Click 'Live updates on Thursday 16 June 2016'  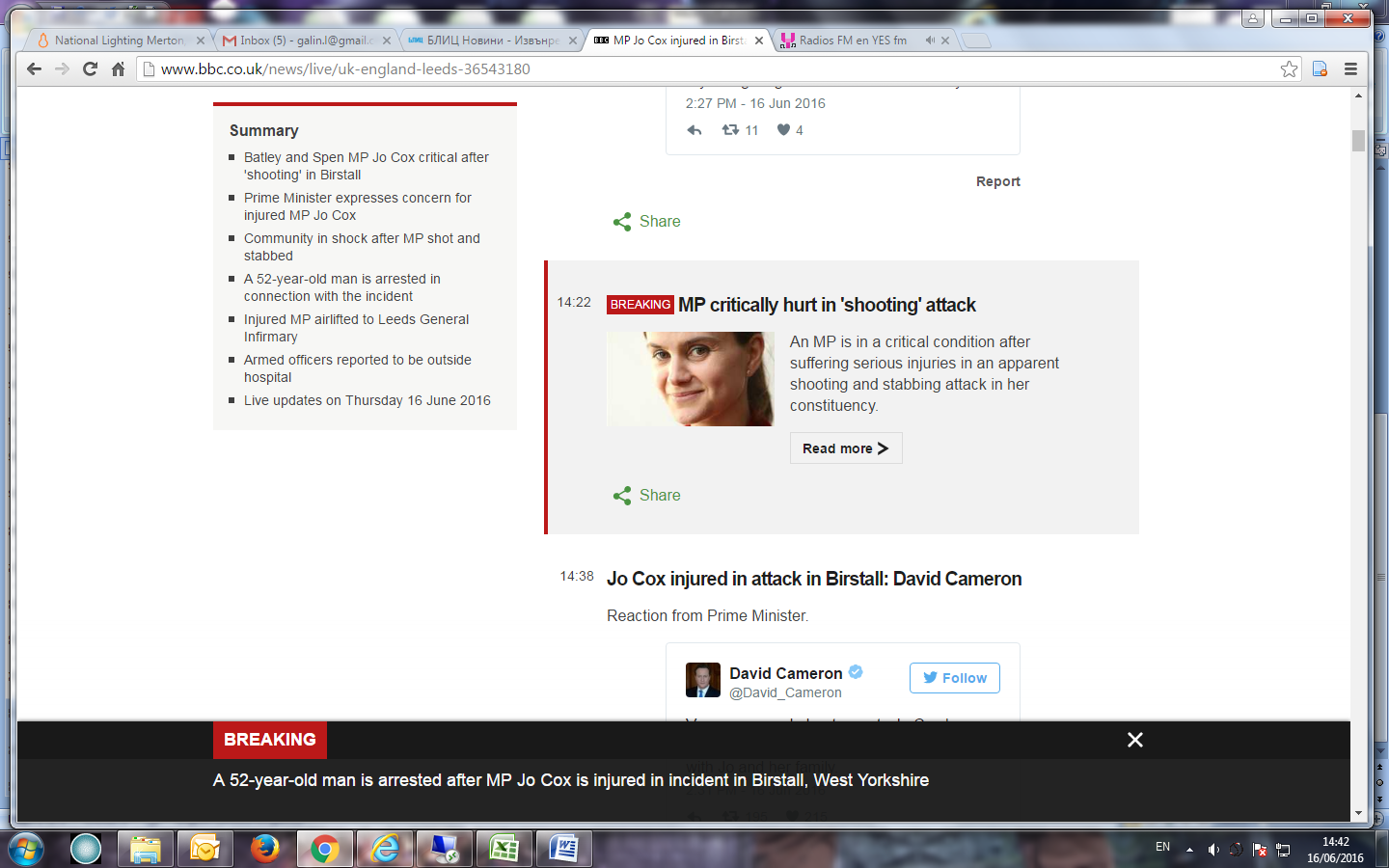[x=368, y=400]
